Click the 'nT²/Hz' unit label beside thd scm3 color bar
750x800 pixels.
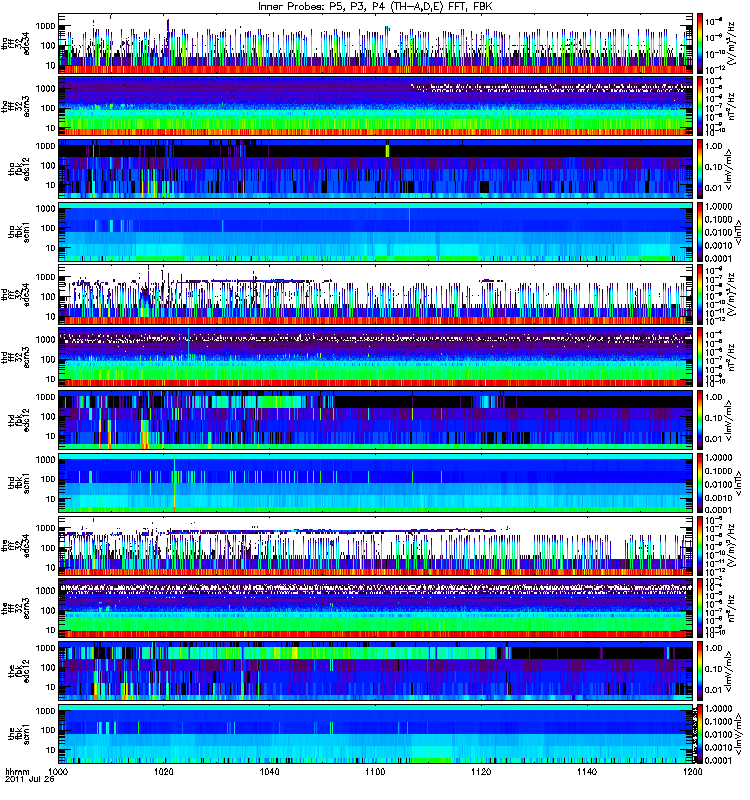pos(732,358)
